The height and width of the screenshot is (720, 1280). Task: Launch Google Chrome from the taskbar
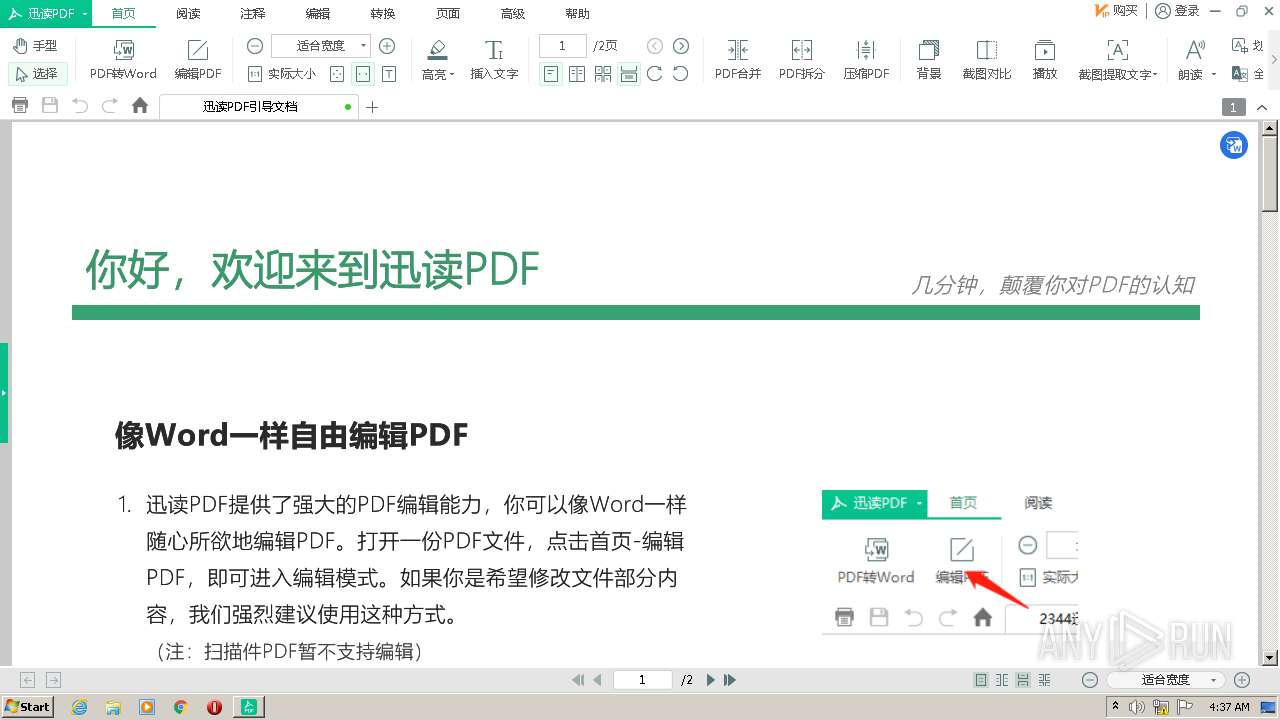coord(181,707)
